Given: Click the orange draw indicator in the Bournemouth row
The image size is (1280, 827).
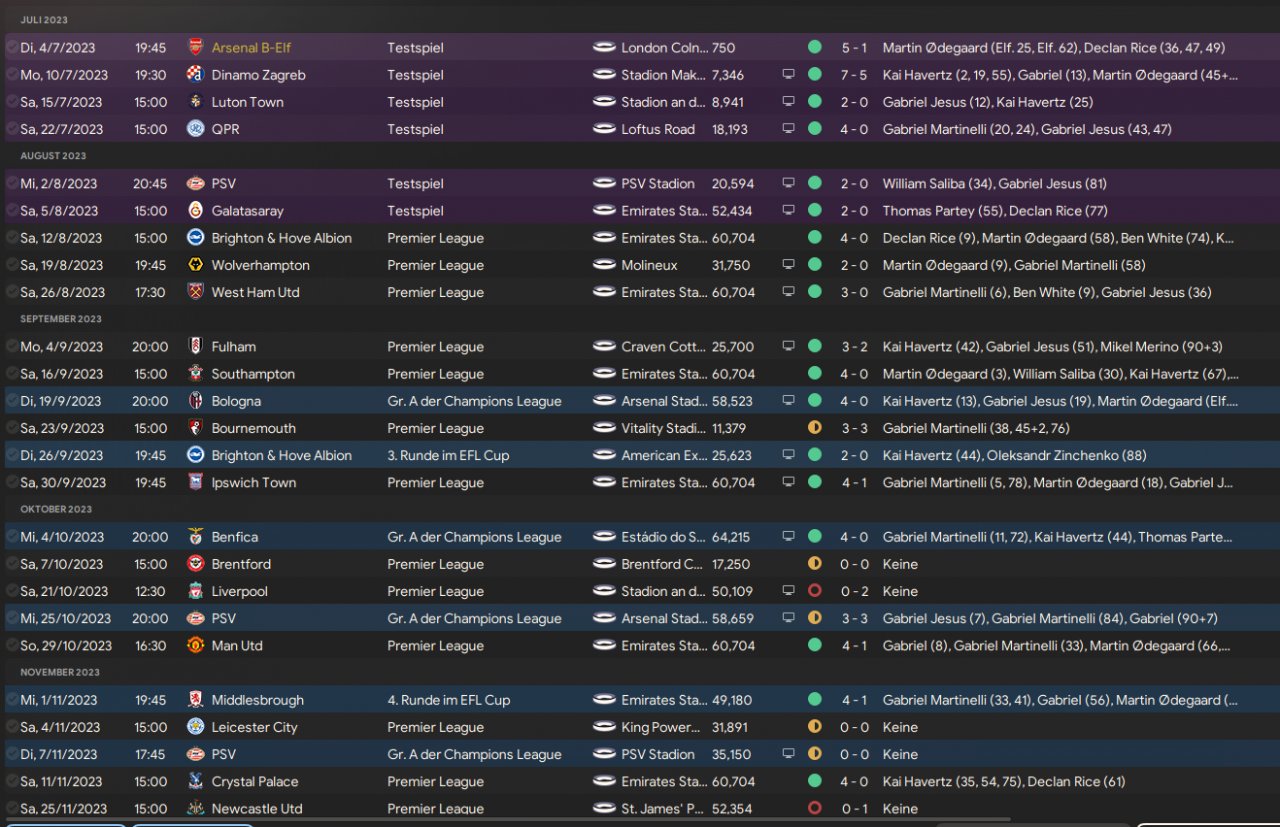Looking at the screenshot, I should (x=815, y=428).
